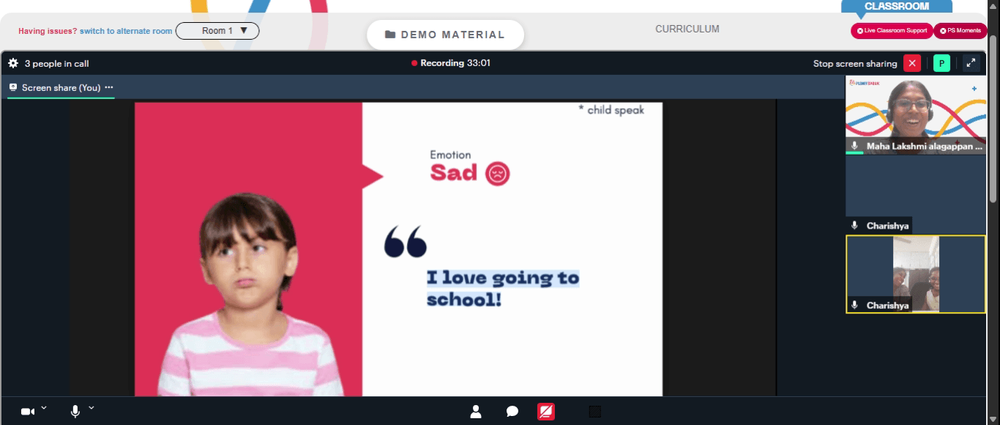Viewport: 1000px width, 425px height.
Task: Open Room 1 dropdown selector
Action: pyautogui.click(x=217, y=31)
